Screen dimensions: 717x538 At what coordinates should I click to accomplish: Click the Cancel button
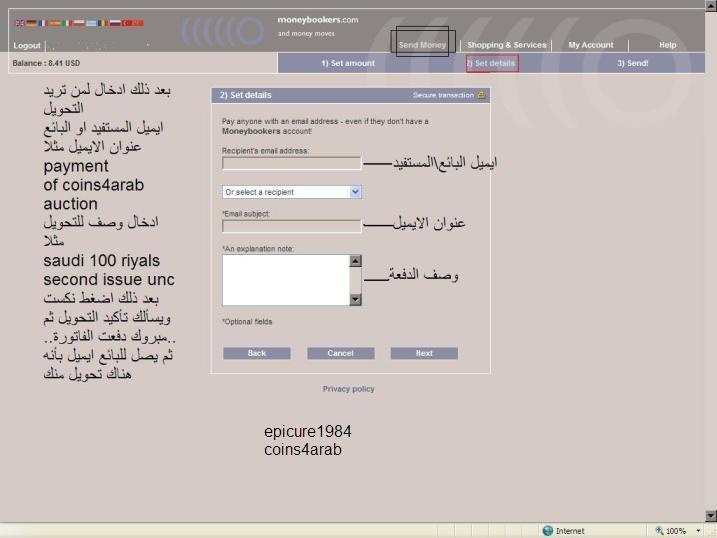[341, 353]
